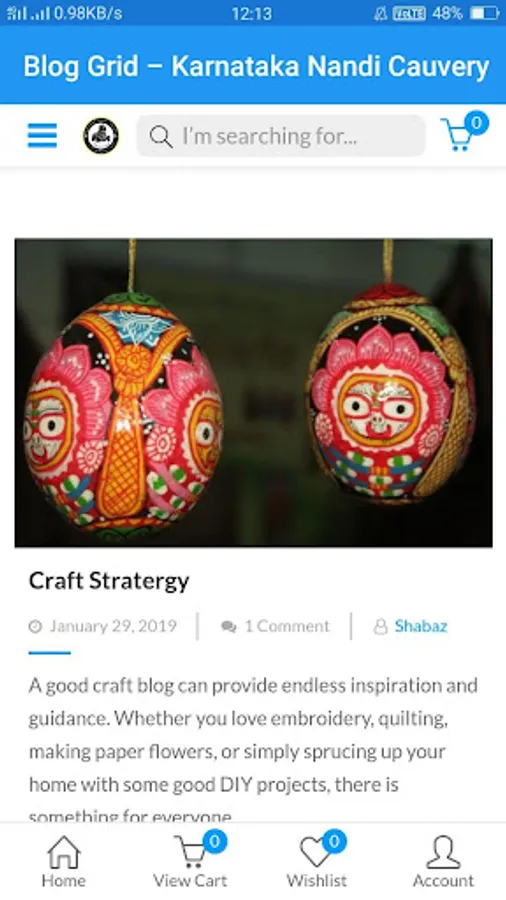Open the painted eggs blog image
This screenshot has width=506, height=900.
[x=254, y=393]
